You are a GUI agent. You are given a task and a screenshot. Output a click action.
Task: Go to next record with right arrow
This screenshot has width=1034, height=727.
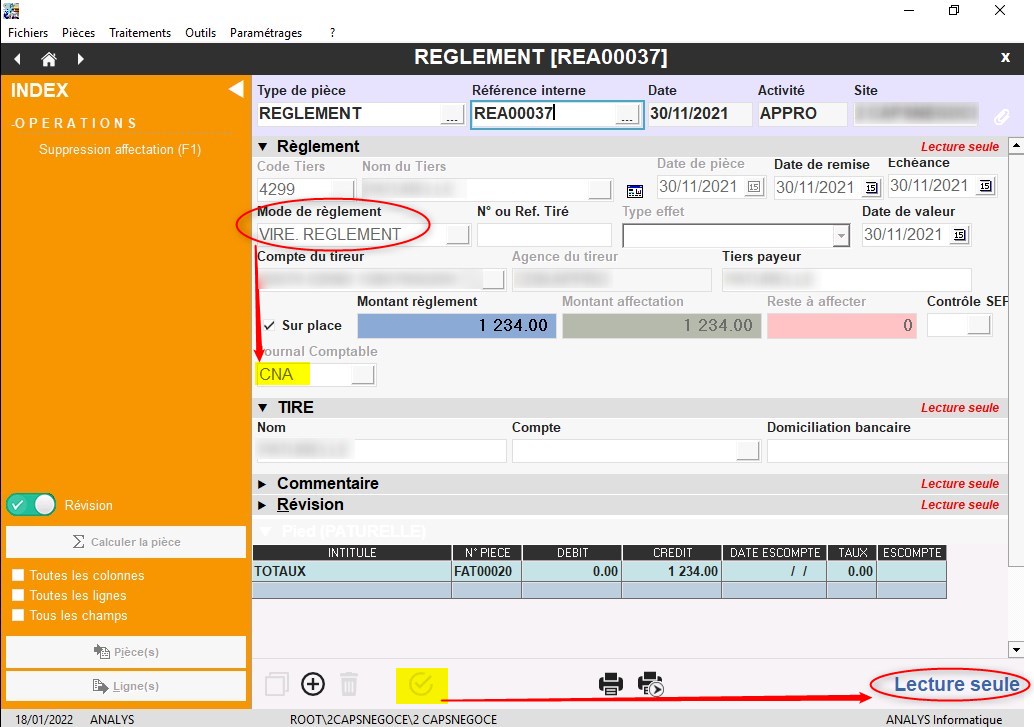point(81,59)
